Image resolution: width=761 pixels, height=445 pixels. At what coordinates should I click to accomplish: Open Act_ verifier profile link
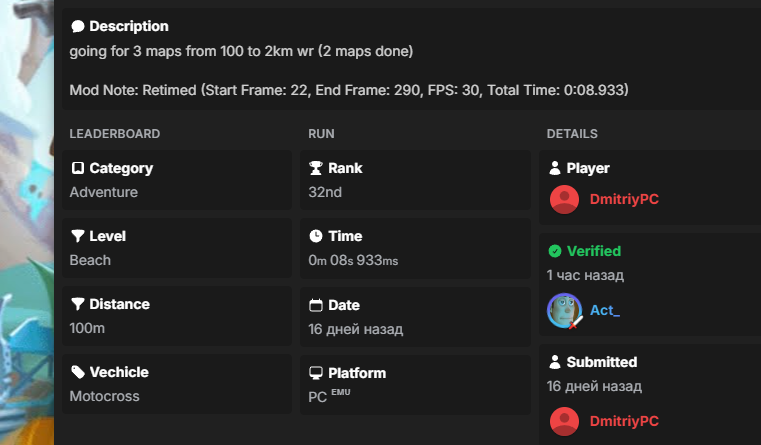point(605,310)
